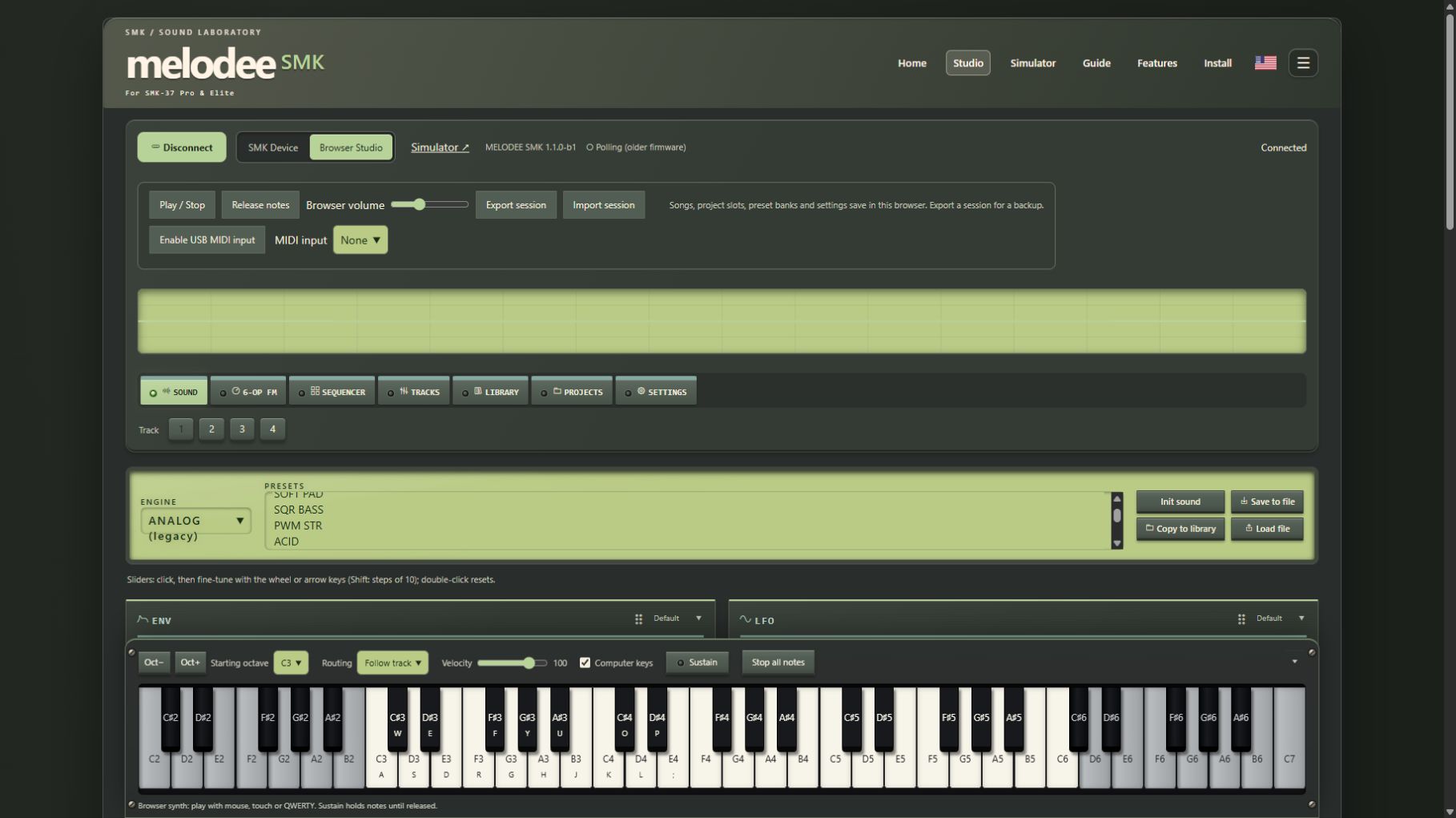Click the LFO panel grip handle icon
Image resolution: width=1456 pixels, height=818 pixels.
(1241, 619)
